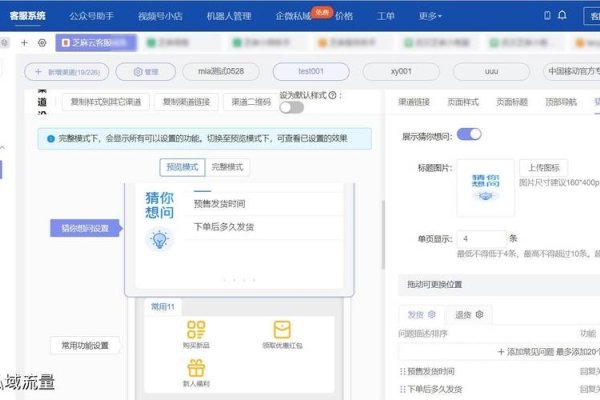This screenshot has width=600, height=400.
Task: Open the gear next to 发货 tab
Action: (x=432, y=314)
